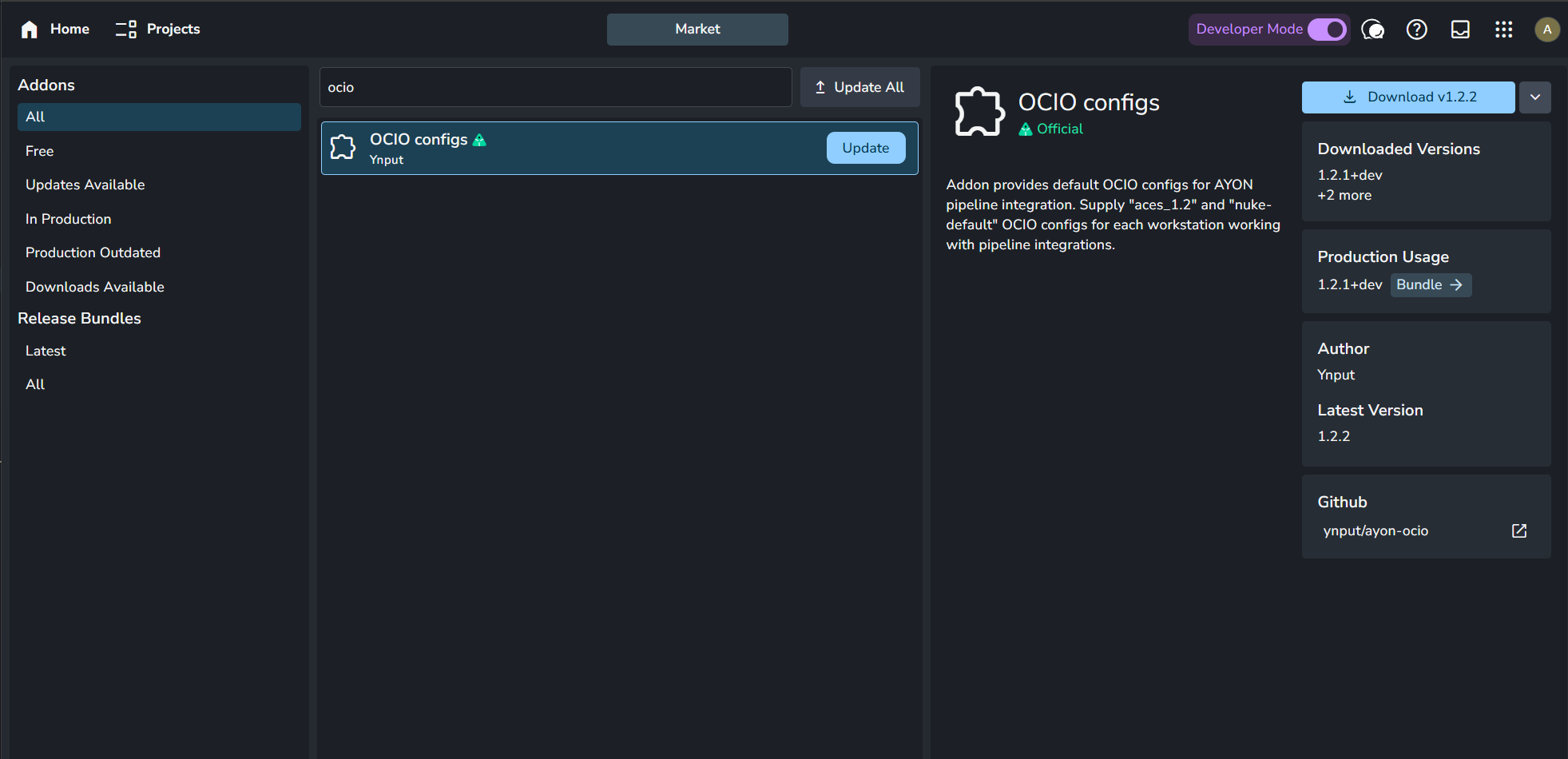The height and width of the screenshot is (759, 1568).
Task: Select In Production filter
Action: 69,219
